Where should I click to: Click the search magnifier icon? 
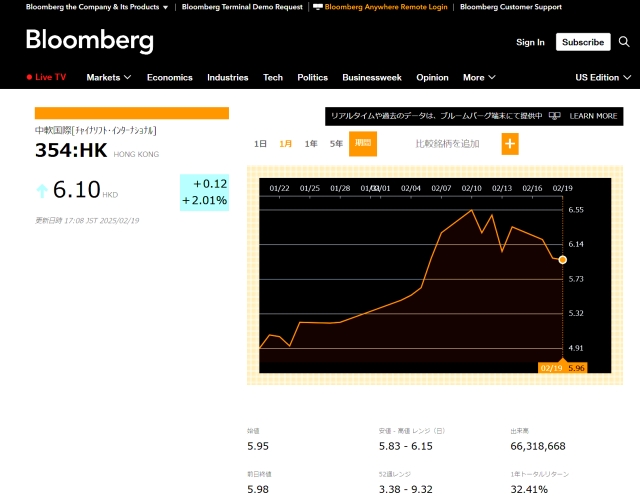[625, 42]
